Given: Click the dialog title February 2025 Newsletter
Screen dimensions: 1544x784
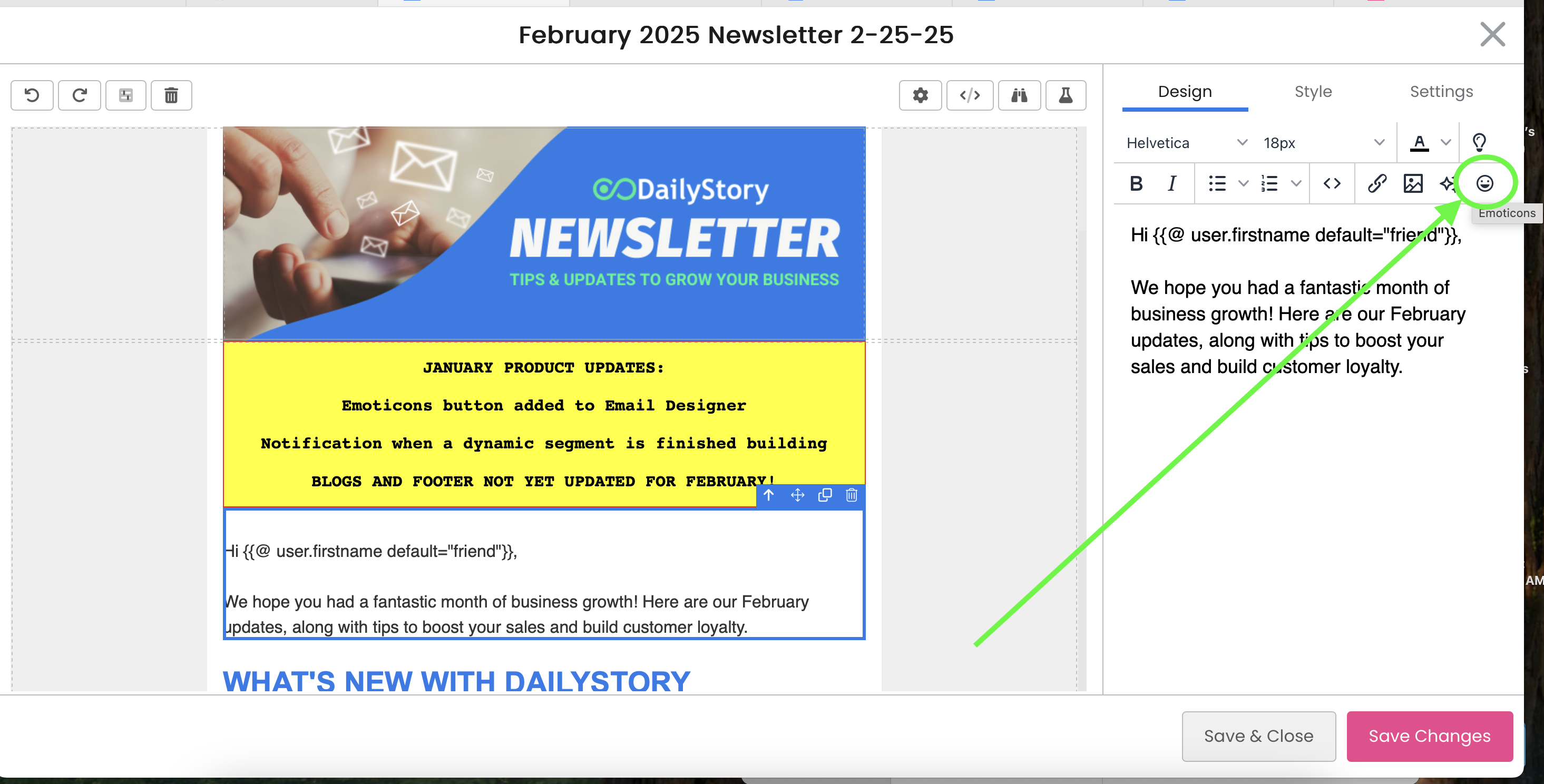Looking at the screenshot, I should [736, 35].
